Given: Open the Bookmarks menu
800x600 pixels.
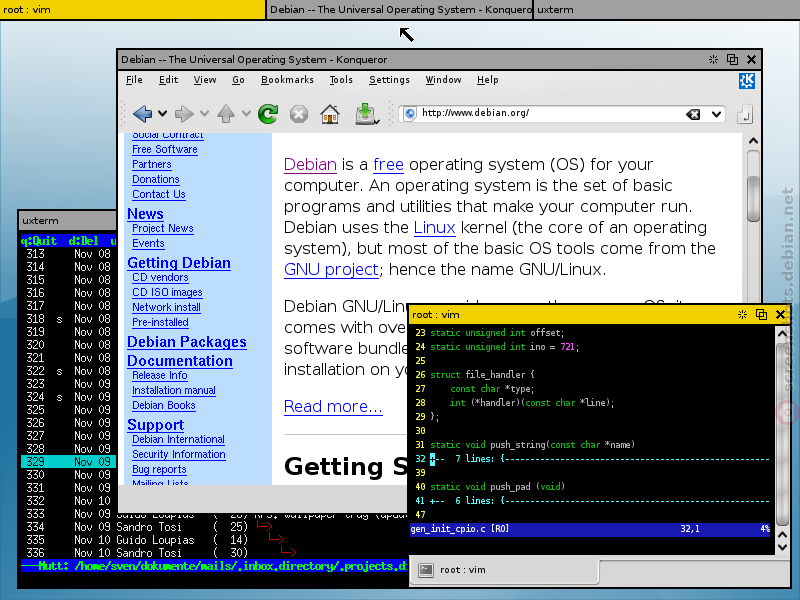Looking at the screenshot, I should click(287, 80).
